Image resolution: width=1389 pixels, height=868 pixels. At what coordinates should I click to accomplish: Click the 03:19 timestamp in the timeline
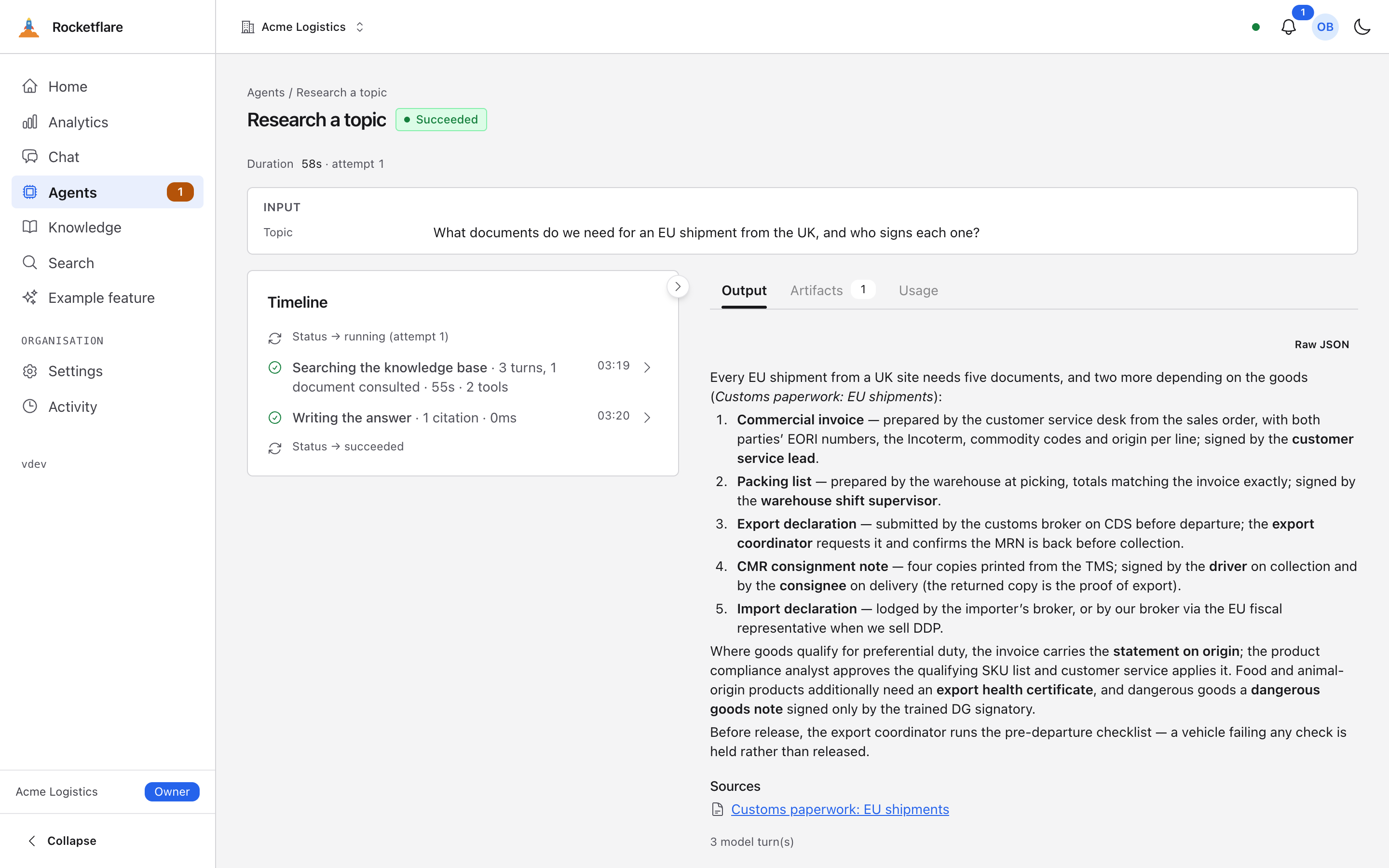coord(613,366)
